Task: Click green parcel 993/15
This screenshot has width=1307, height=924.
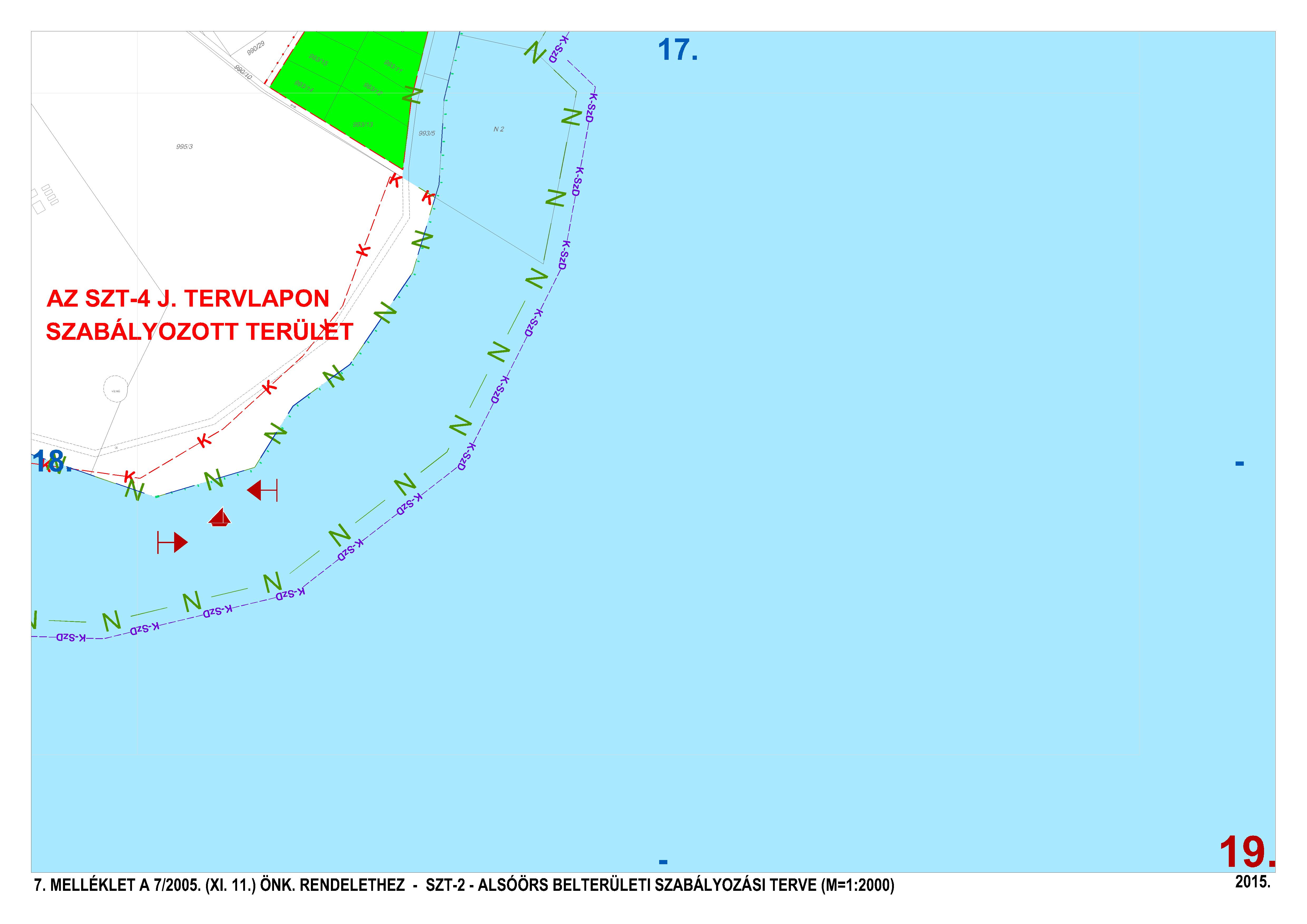Action: click(318, 59)
